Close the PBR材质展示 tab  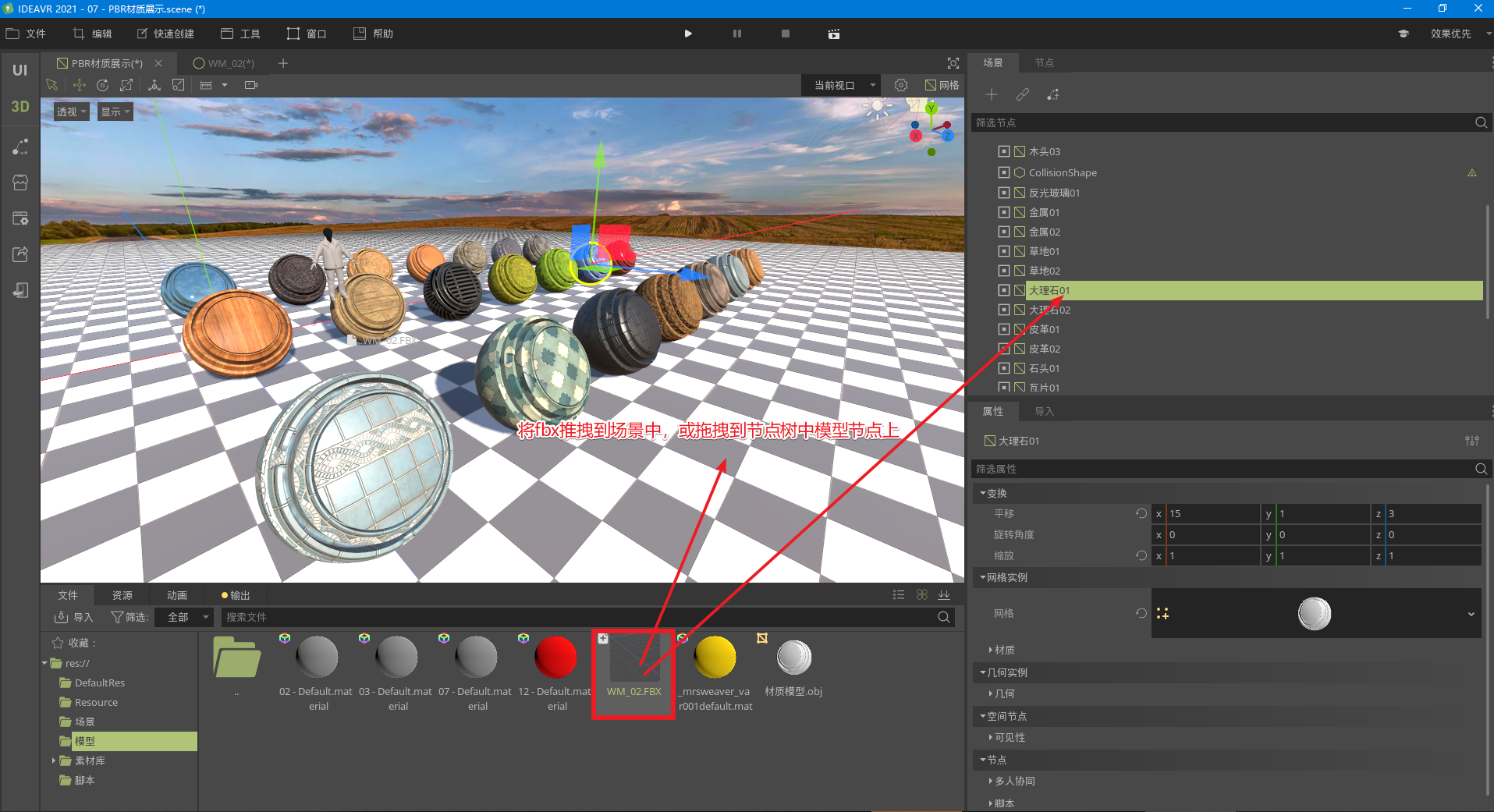pyautogui.click(x=158, y=63)
